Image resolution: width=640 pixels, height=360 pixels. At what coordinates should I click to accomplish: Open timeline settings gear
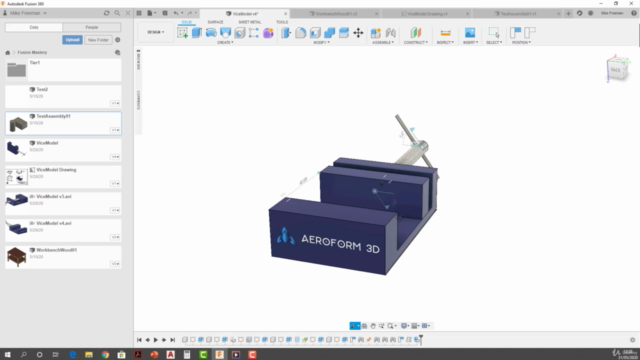click(x=632, y=340)
